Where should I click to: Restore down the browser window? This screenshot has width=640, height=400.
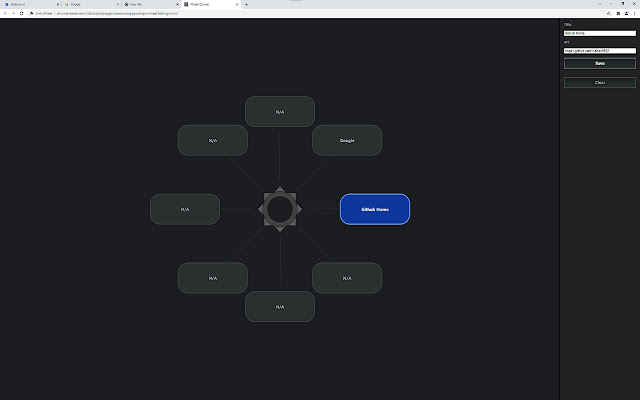(x=622, y=4)
